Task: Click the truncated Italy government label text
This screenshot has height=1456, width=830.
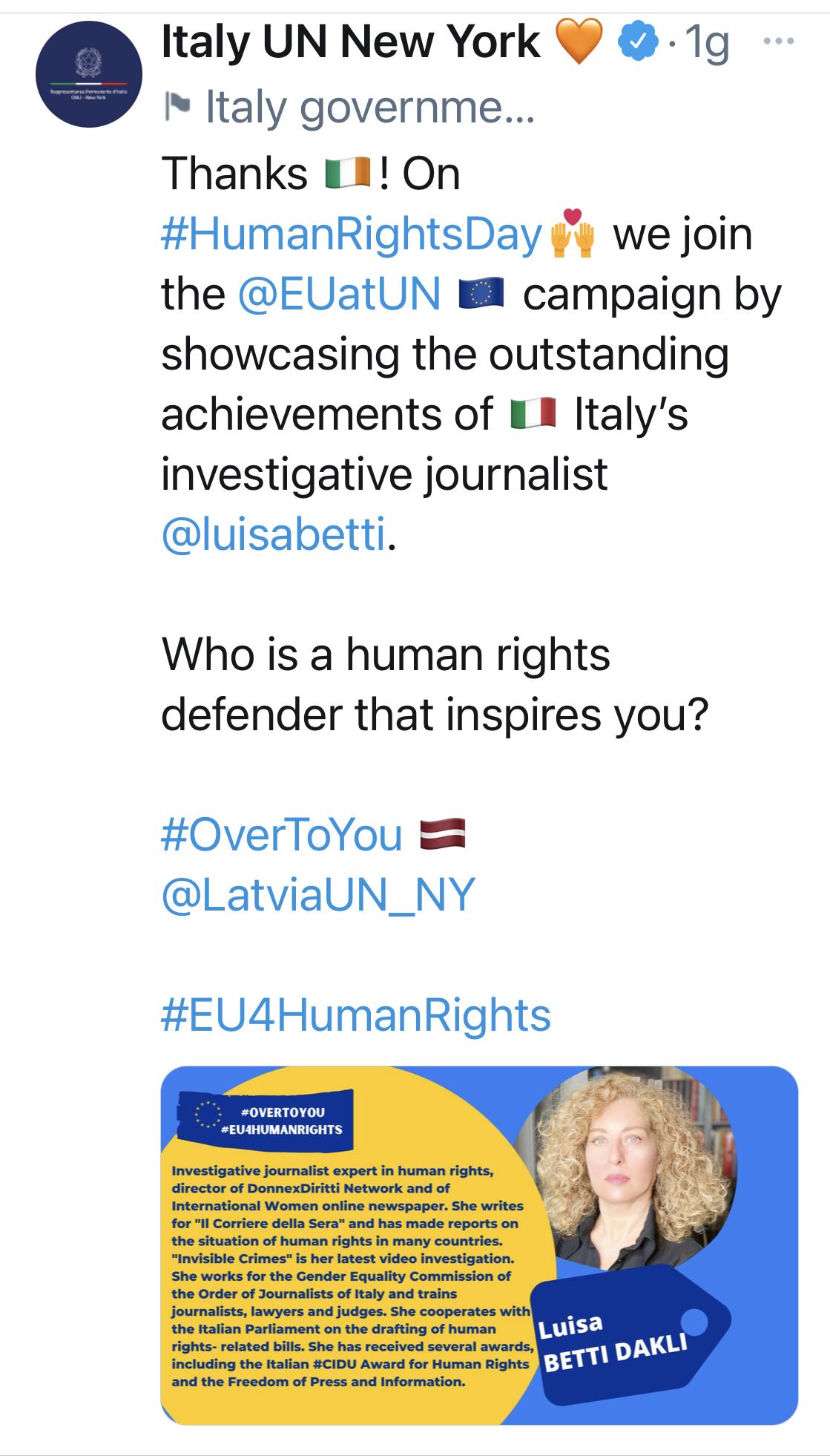Action: click(369, 107)
